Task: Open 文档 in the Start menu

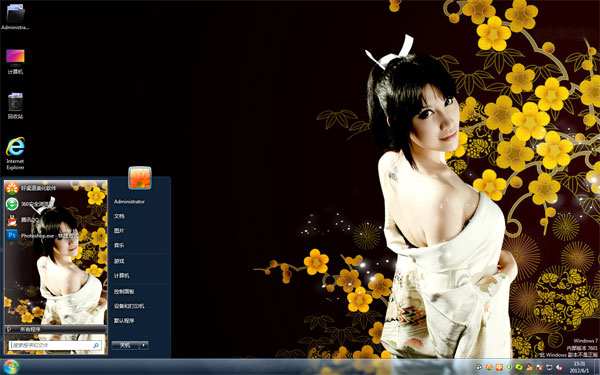Action: point(119,216)
